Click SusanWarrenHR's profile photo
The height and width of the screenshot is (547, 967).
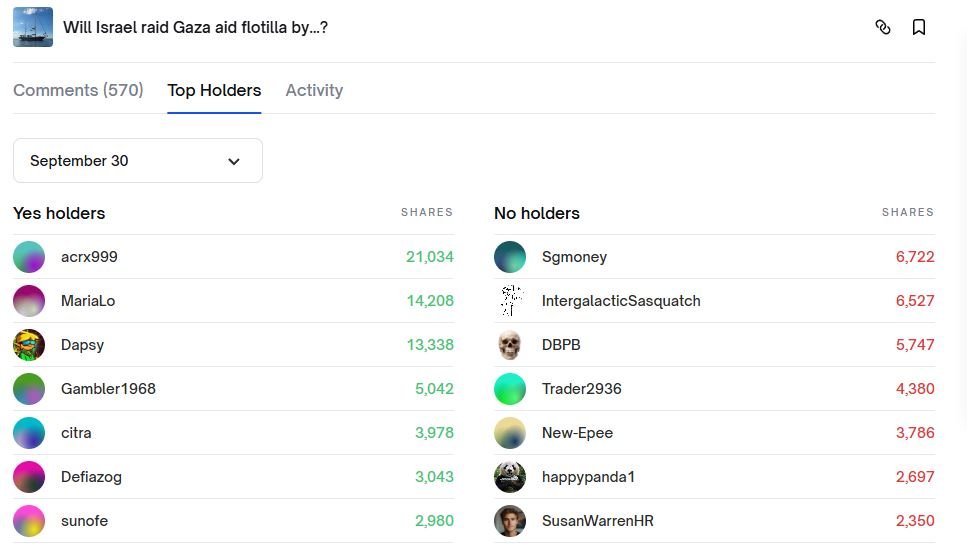point(510,521)
